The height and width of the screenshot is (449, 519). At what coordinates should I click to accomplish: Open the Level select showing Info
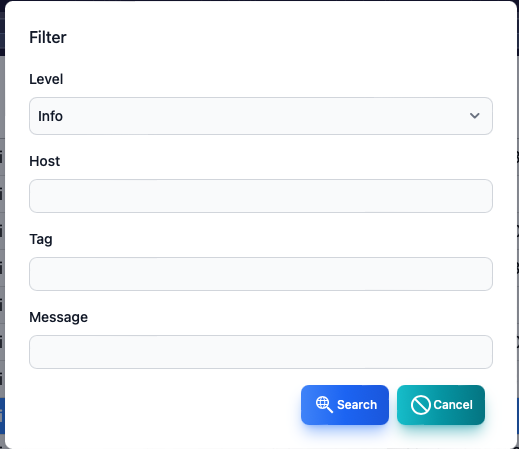point(261,116)
